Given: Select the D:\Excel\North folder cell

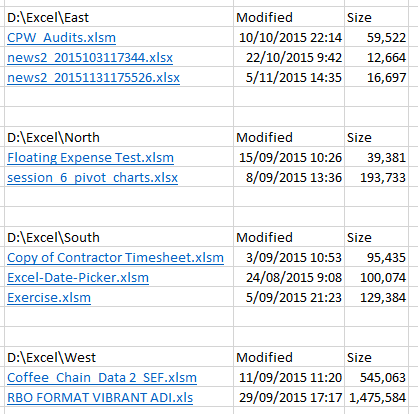Looking at the screenshot, I should tap(119, 137).
